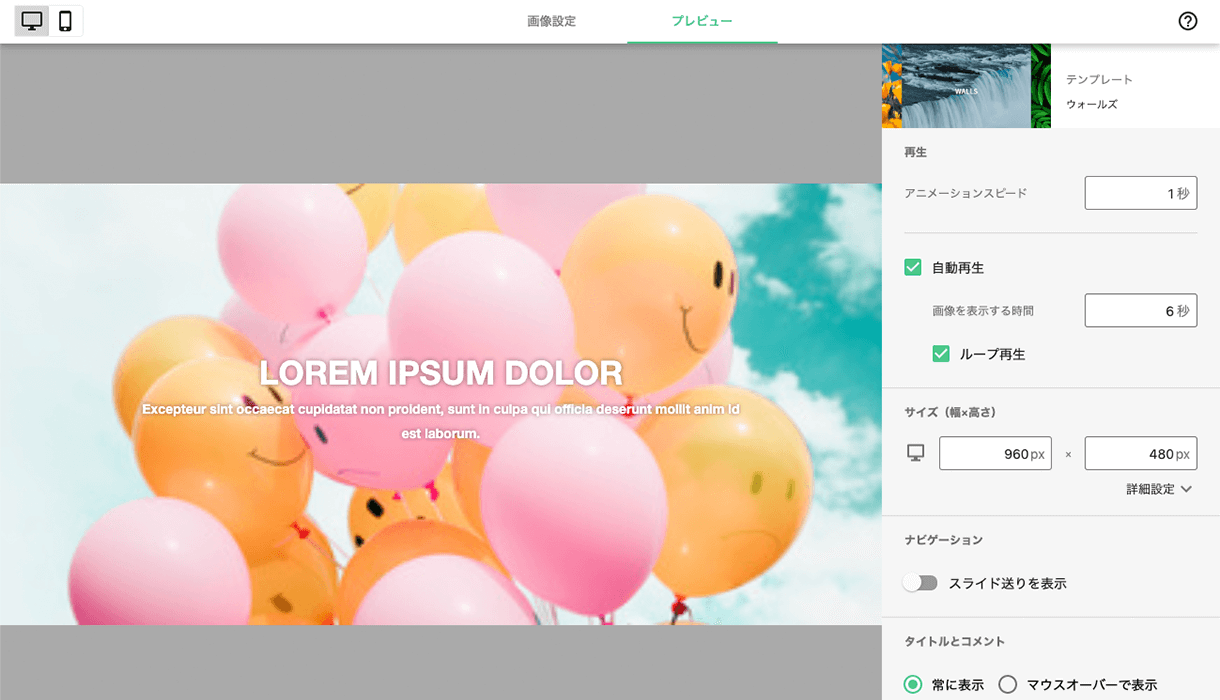Switch to mobile preview mode icon
Screen dimensions: 1220x700
(66, 21)
